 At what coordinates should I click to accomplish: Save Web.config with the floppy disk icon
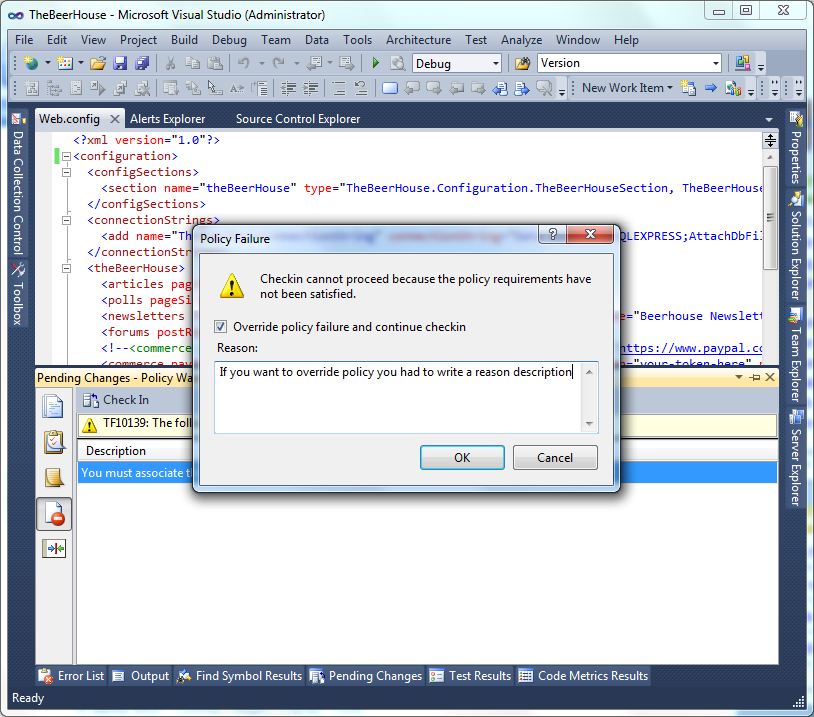[120, 63]
